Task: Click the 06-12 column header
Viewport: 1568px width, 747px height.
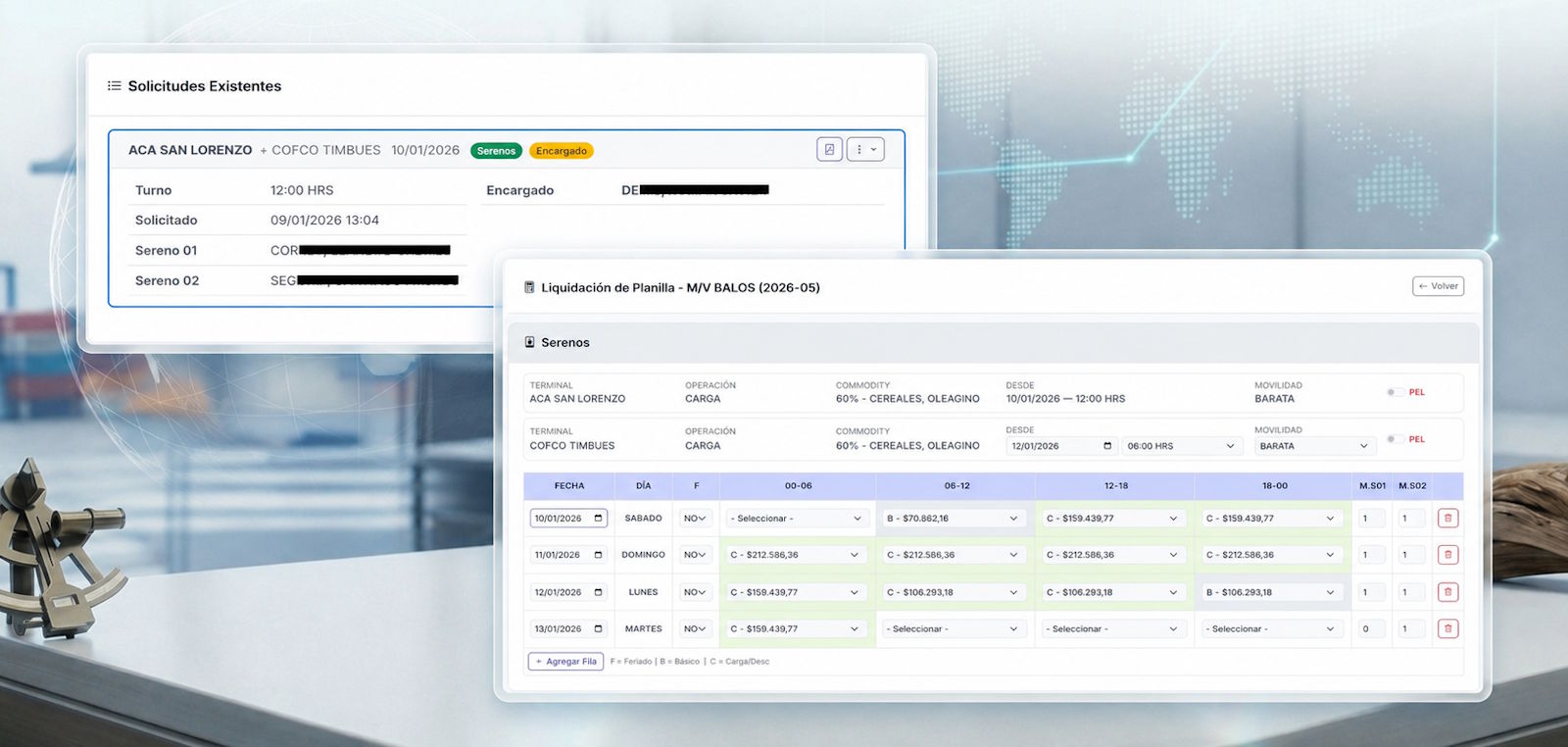Action: [x=956, y=486]
